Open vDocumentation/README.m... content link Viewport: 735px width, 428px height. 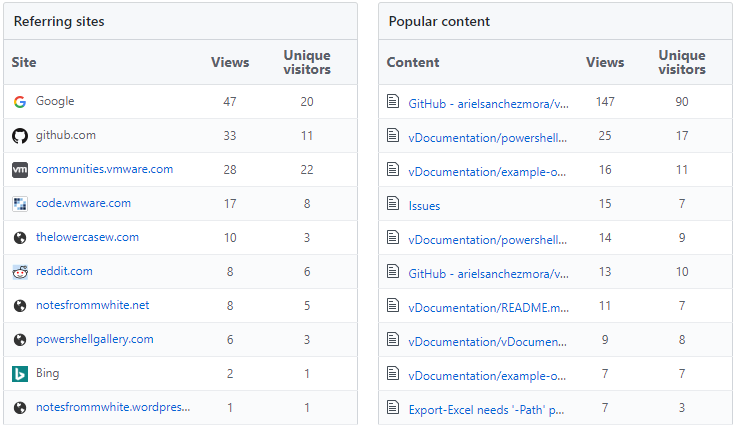click(488, 308)
